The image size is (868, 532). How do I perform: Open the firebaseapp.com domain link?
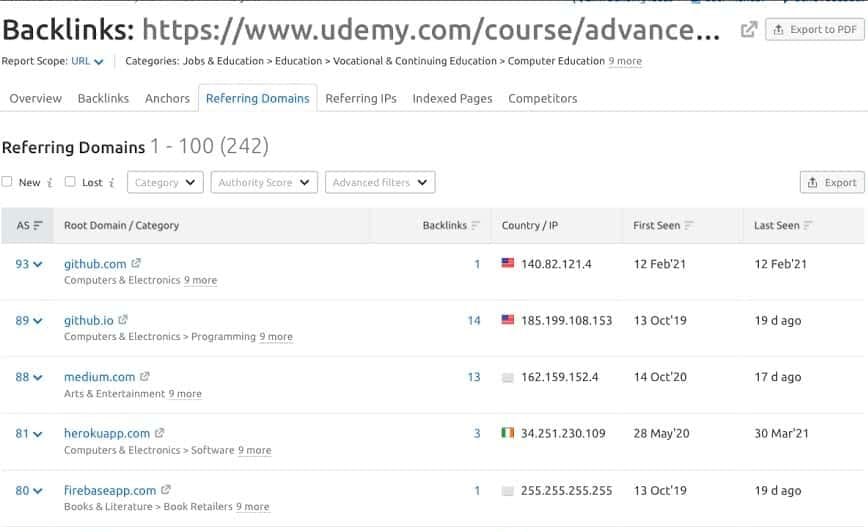(x=110, y=490)
